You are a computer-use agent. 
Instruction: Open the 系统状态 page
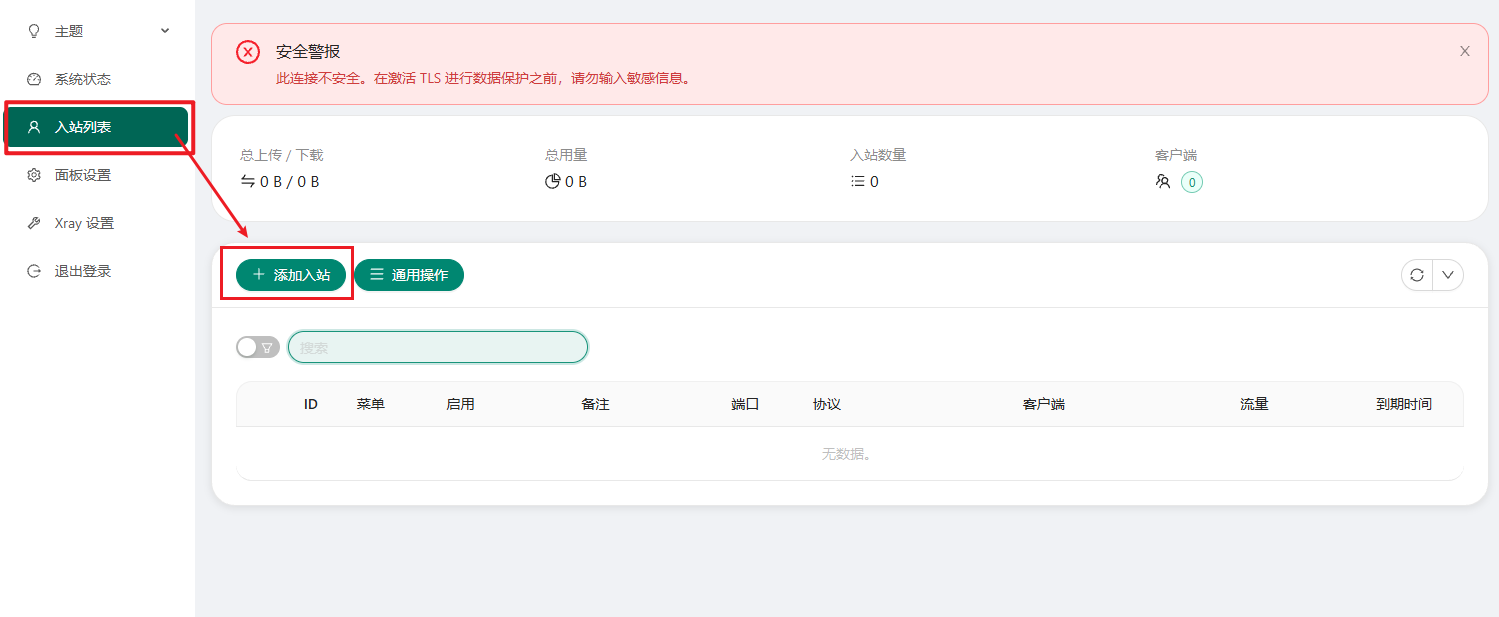(x=97, y=79)
